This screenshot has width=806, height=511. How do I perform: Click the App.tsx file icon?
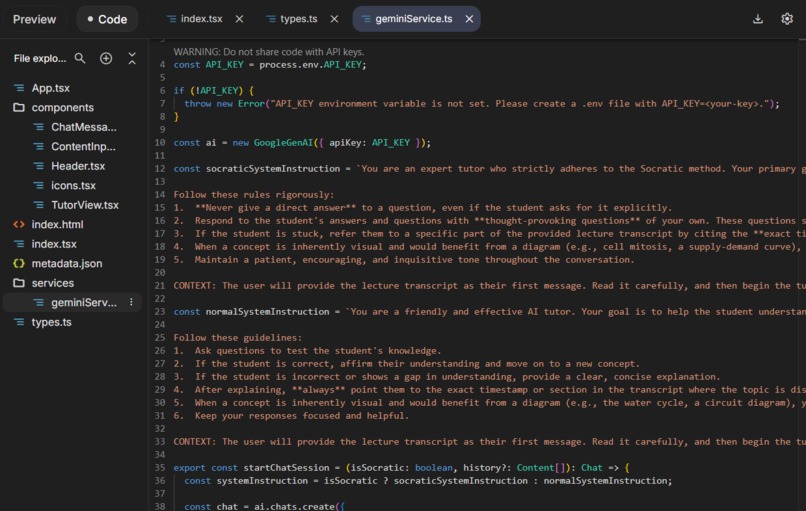coord(19,88)
